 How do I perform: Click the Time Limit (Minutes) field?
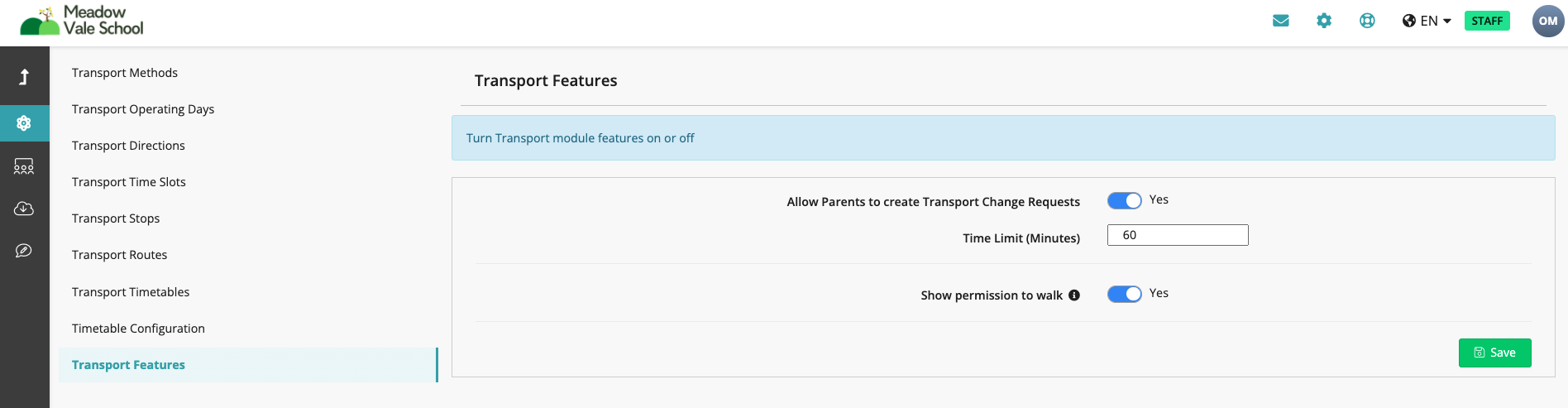1178,235
